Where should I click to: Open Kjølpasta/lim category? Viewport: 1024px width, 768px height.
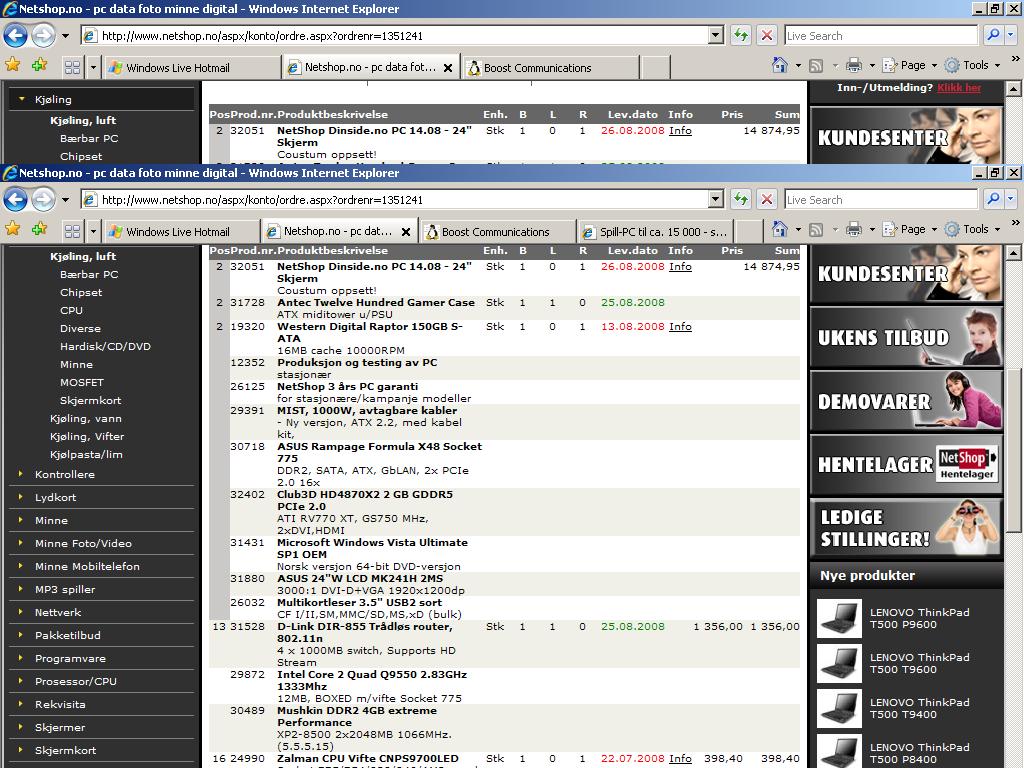86,455
